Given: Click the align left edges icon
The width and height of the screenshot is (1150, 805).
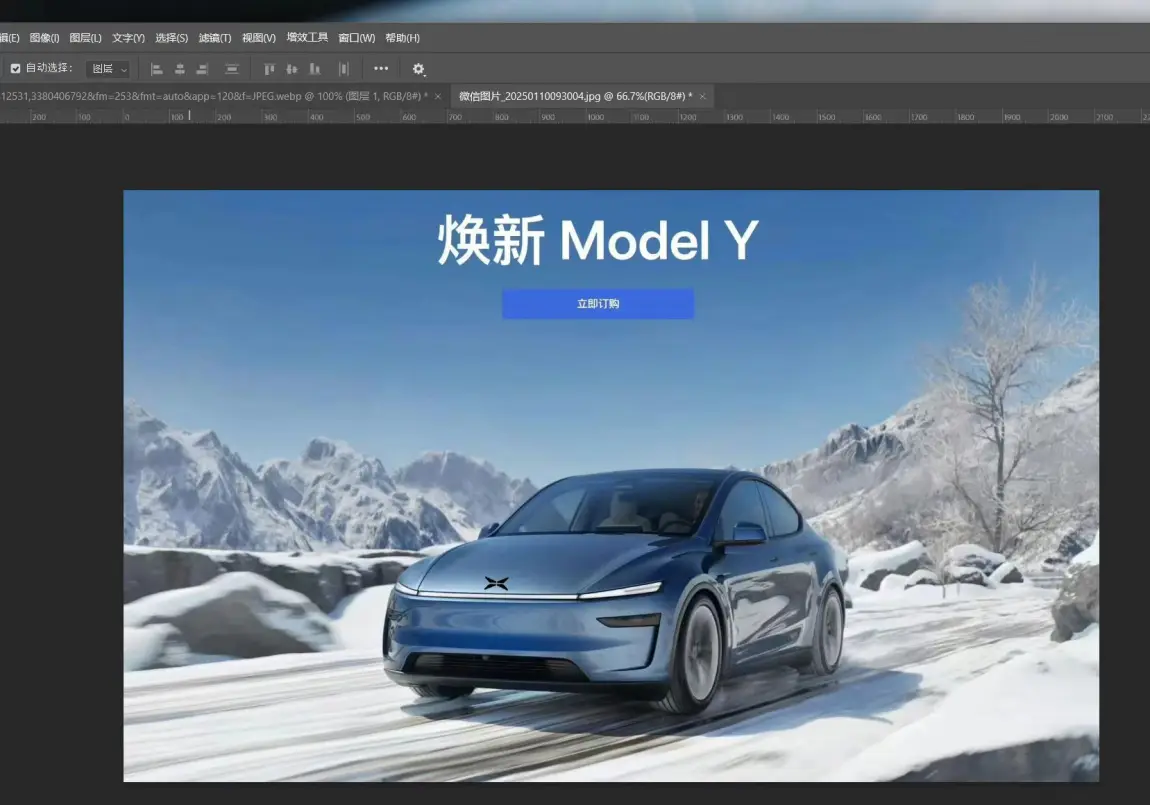Looking at the screenshot, I should (156, 69).
